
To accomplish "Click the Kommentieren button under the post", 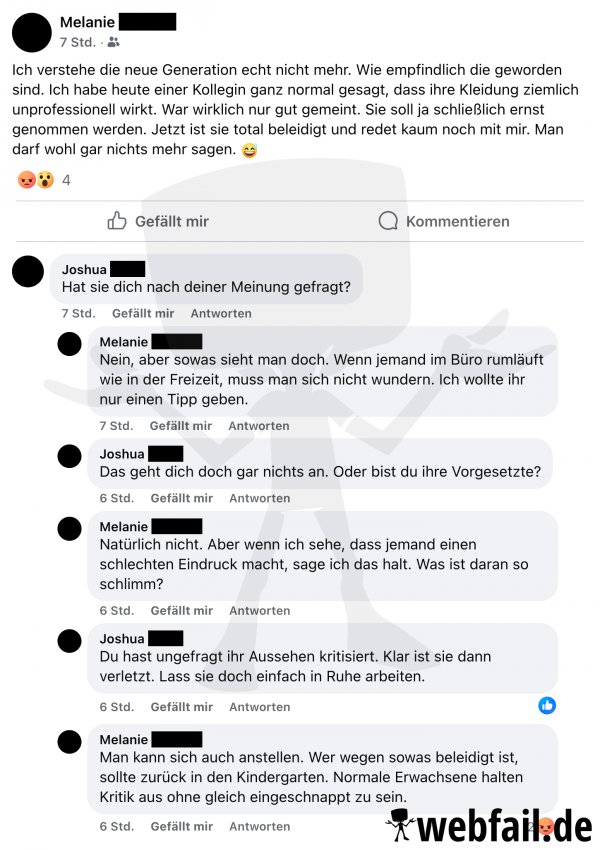I will click(444, 221).
